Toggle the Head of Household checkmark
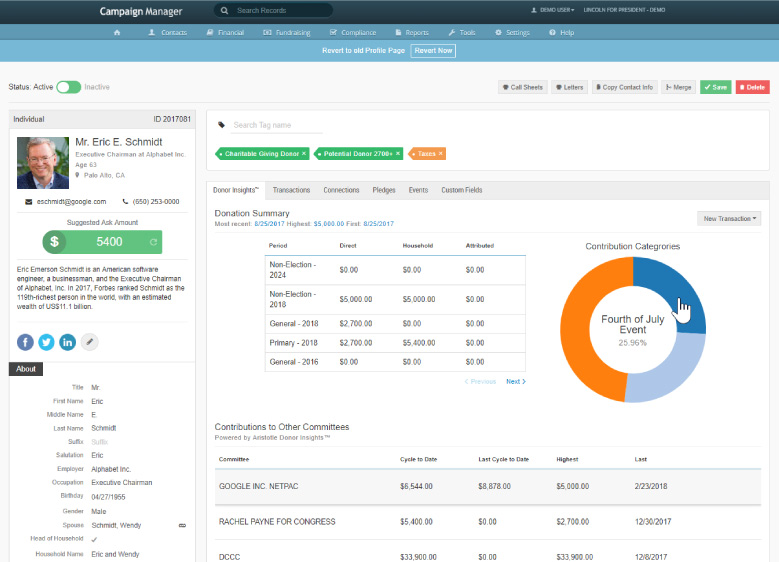This screenshot has width=779, height=562. coord(94,538)
